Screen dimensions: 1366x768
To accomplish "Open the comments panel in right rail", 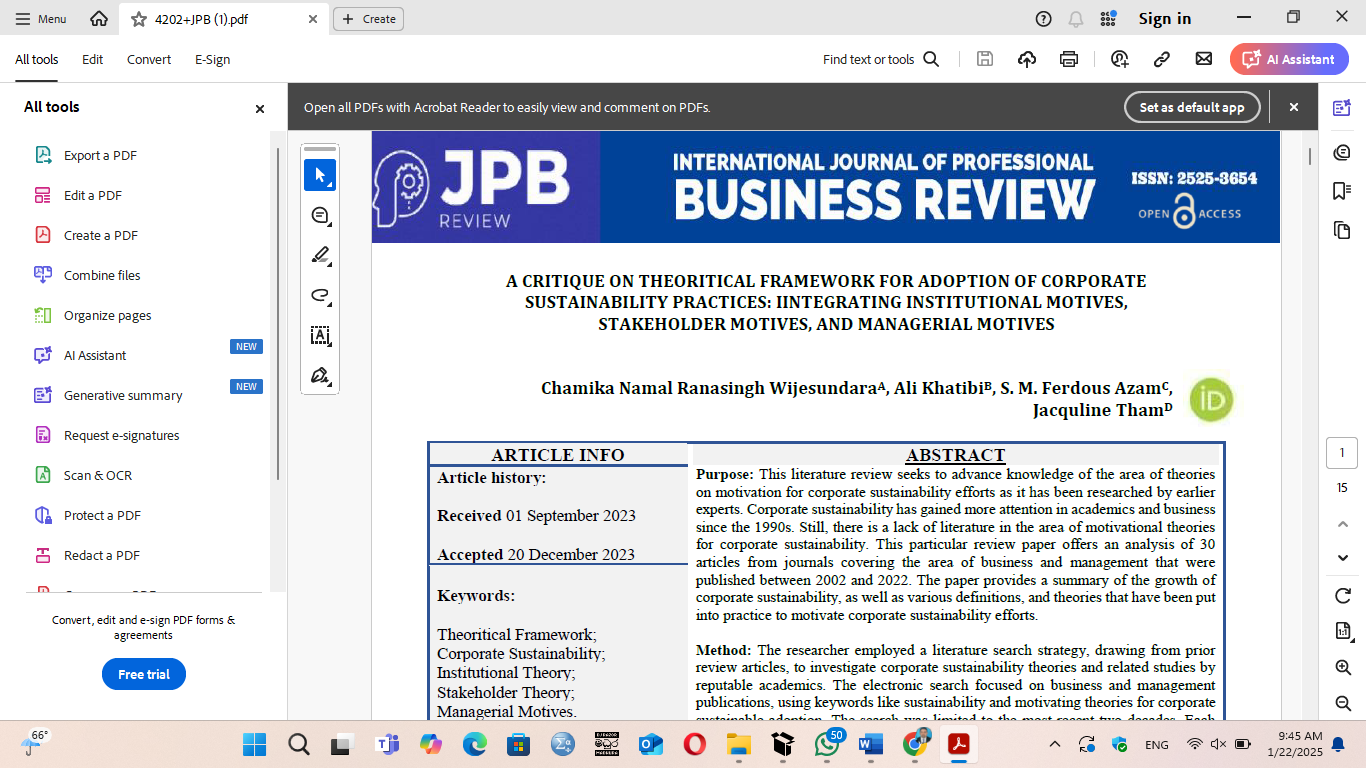I will 1342,152.
